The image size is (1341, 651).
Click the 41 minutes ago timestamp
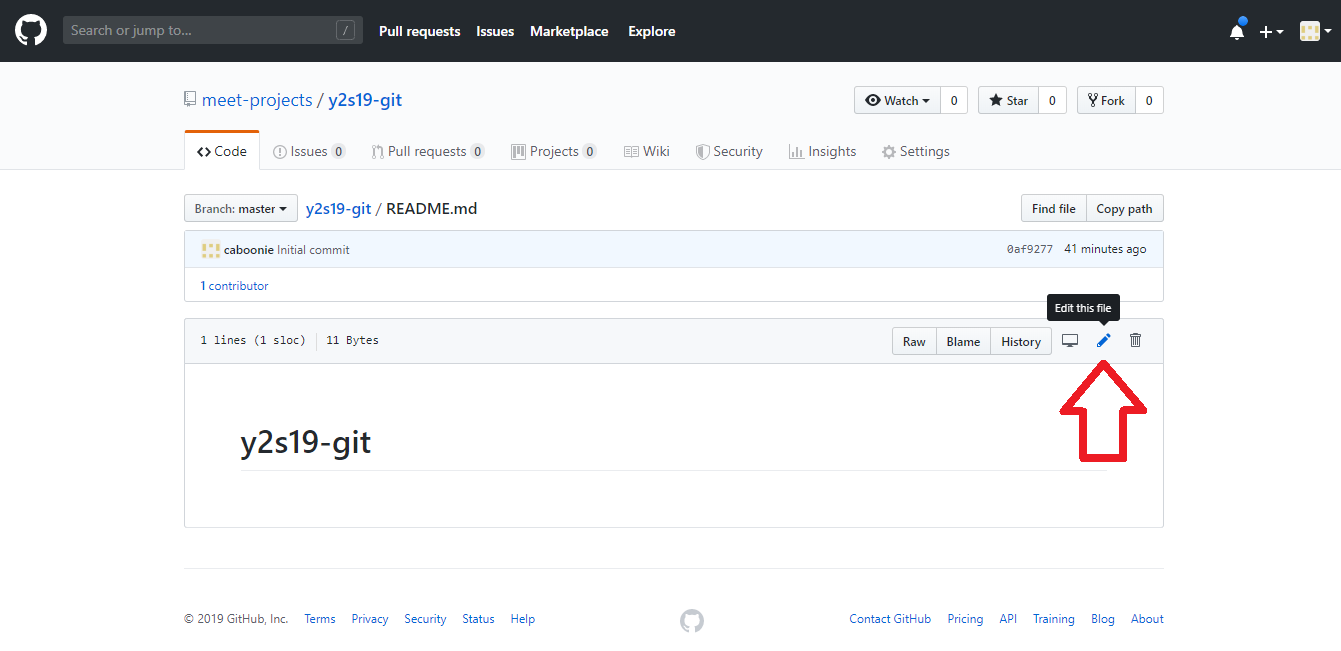pyautogui.click(x=1105, y=249)
